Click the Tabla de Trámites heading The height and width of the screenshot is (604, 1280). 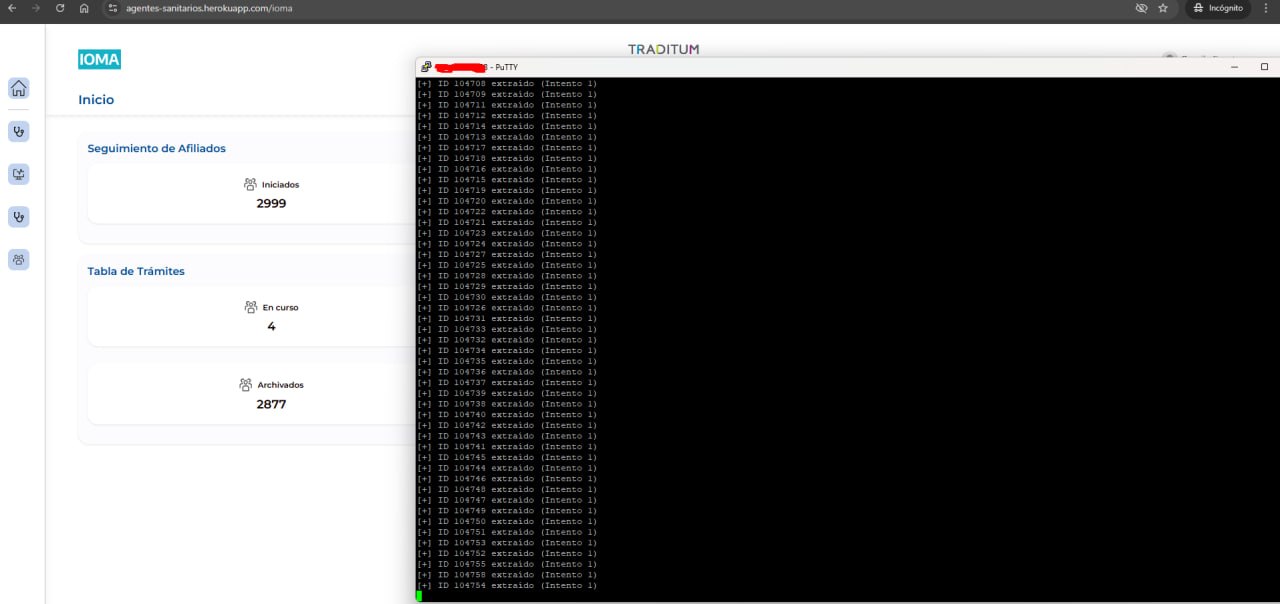coord(136,271)
